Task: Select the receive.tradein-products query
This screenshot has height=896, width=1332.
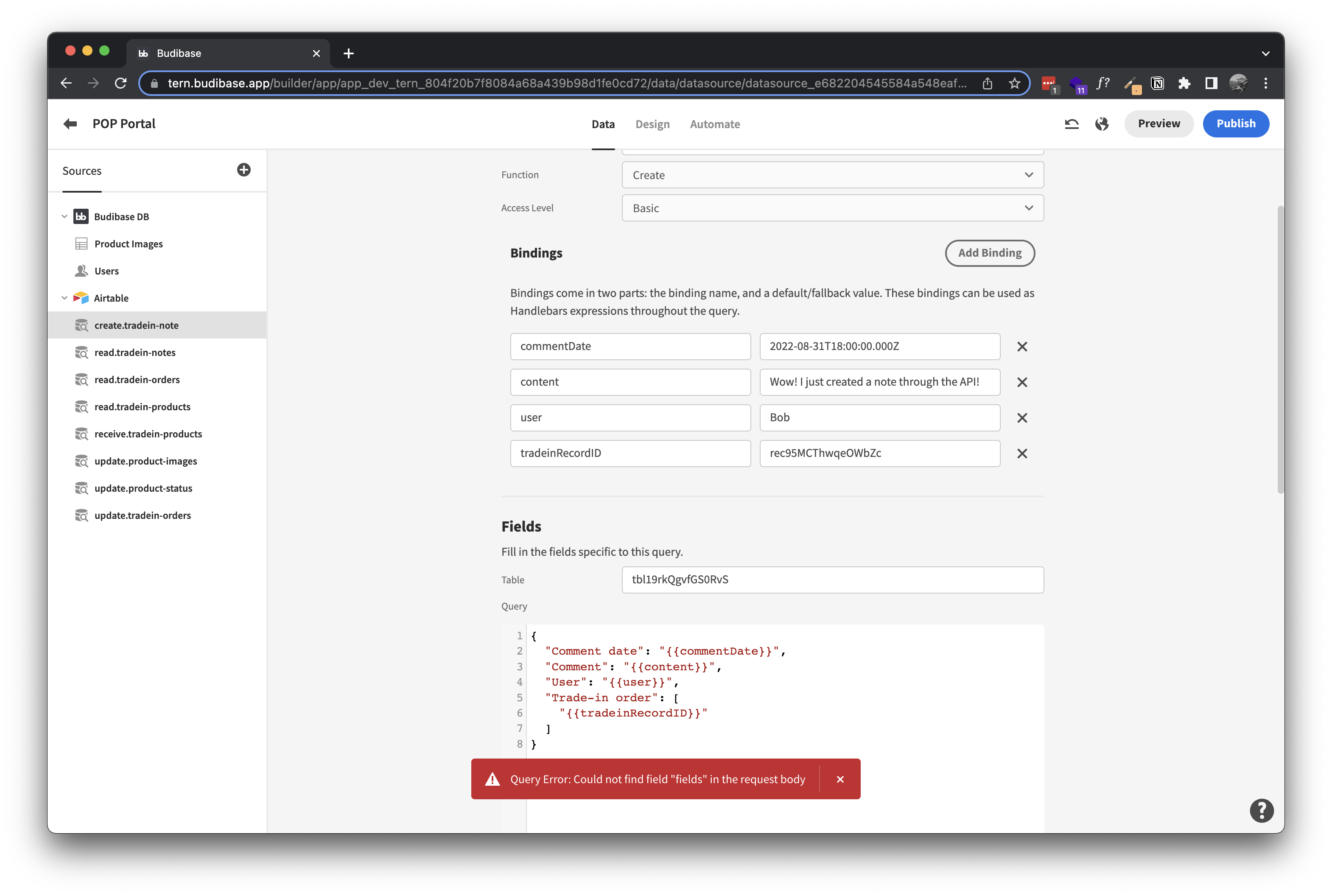Action: tap(157, 434)
